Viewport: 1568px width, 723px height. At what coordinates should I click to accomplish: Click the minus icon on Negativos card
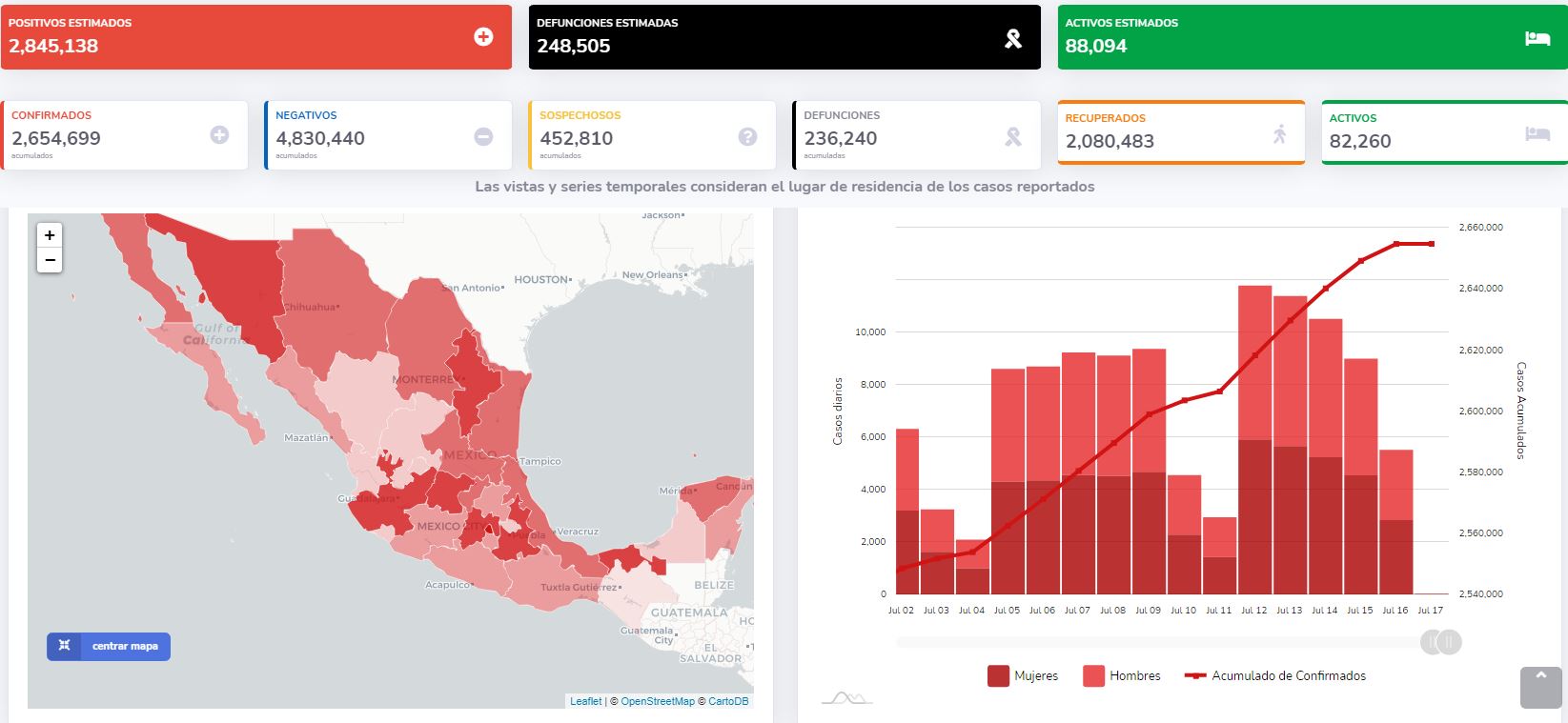point(483,136)
